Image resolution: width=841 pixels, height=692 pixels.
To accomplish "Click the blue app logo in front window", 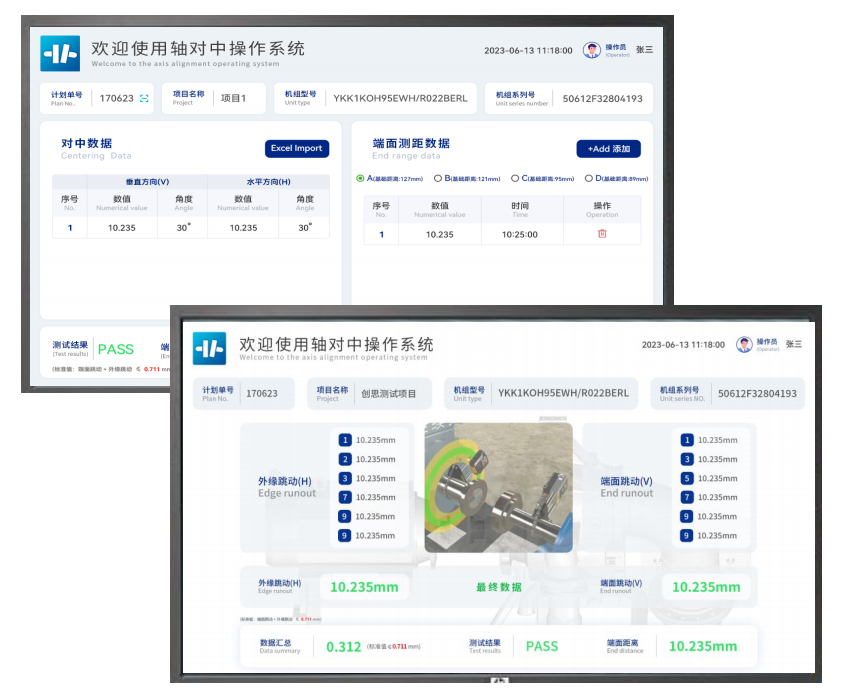I will point(209,348).
